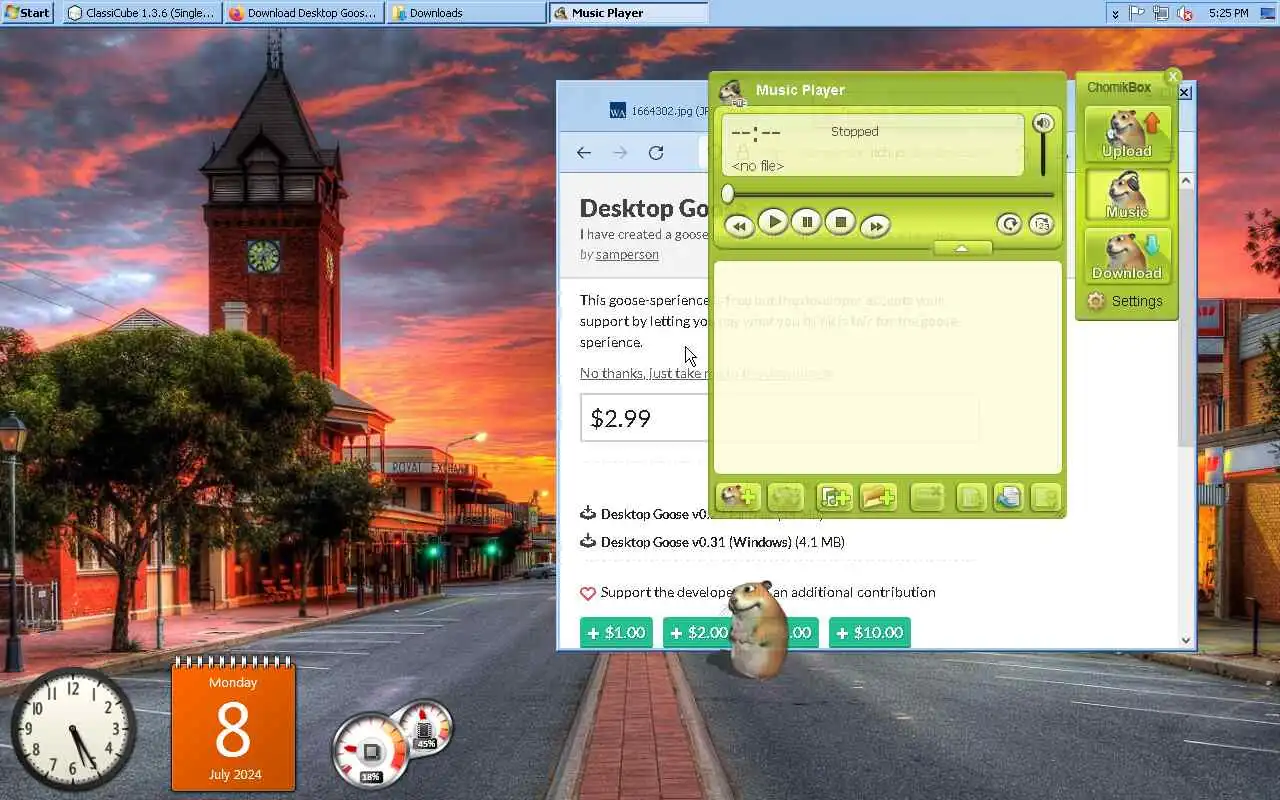Pause playback in Music Player
This screenshot has width=1280, height=800.
806,222
